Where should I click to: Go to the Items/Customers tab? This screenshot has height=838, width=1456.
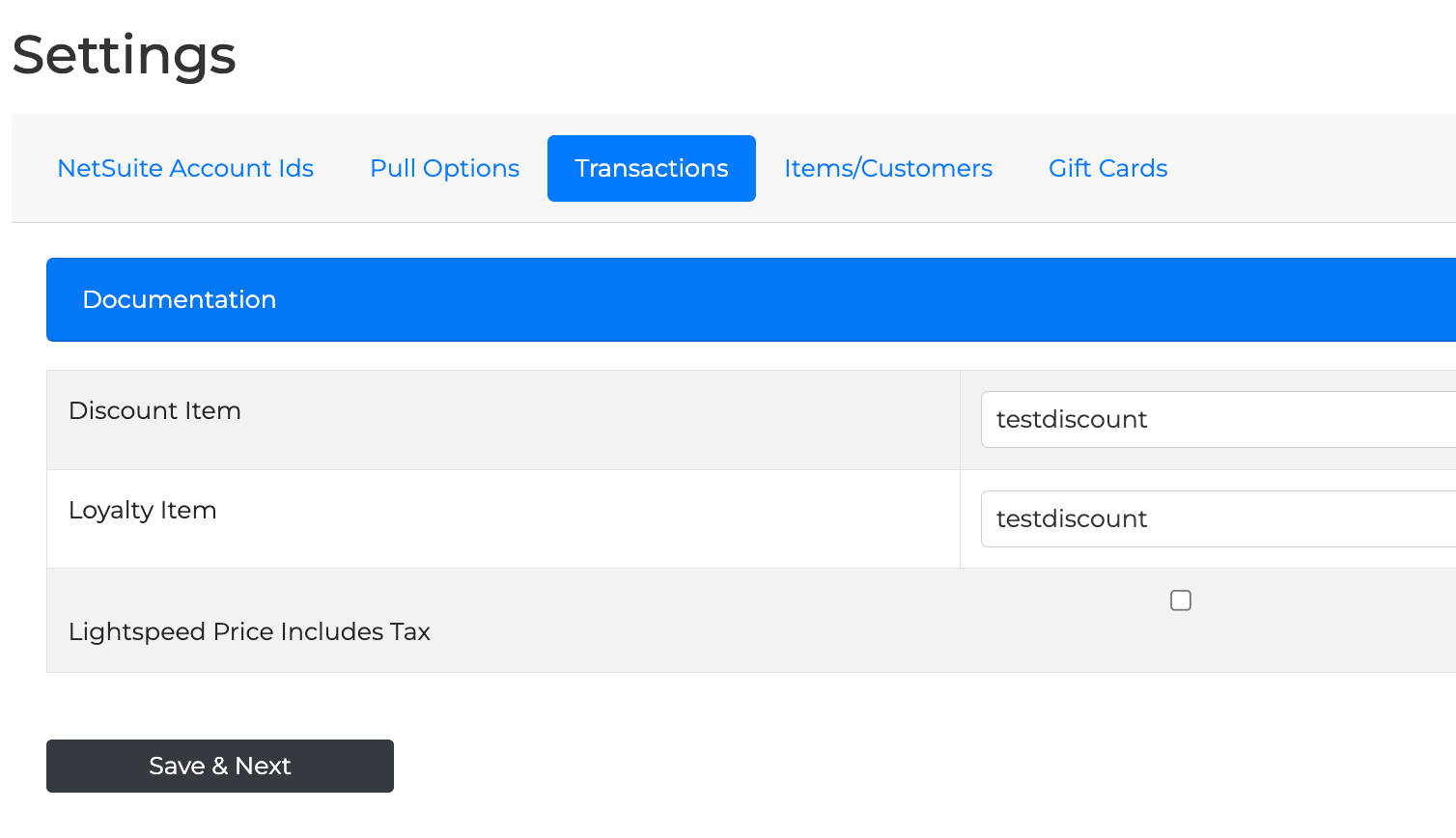887,168
